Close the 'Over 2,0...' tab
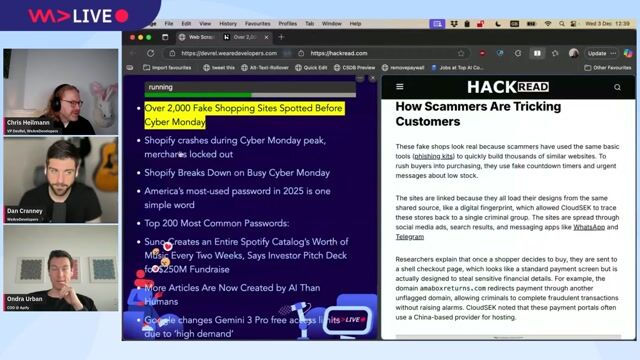This screenshot has width=640, height=360. [x=266, y=37]
